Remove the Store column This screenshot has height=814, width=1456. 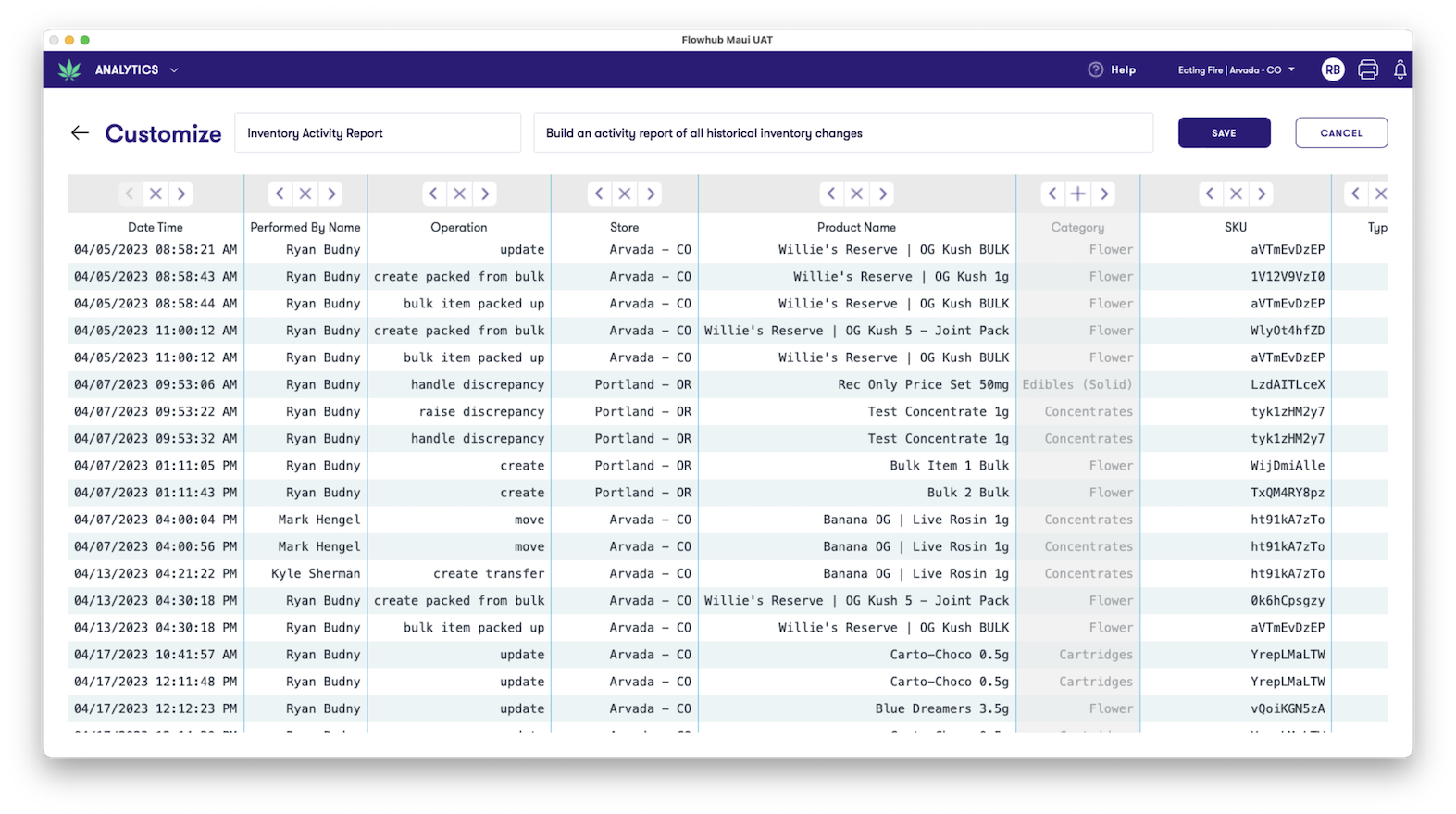coord(625,194)
